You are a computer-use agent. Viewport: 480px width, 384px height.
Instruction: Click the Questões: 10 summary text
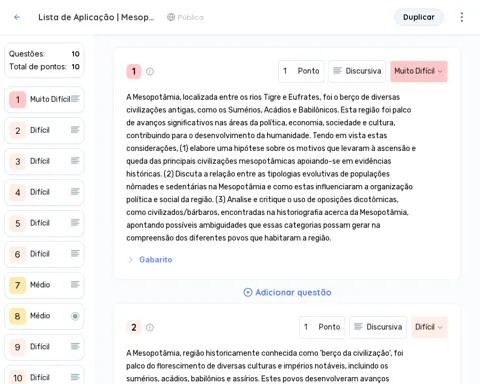coord(44,54)
